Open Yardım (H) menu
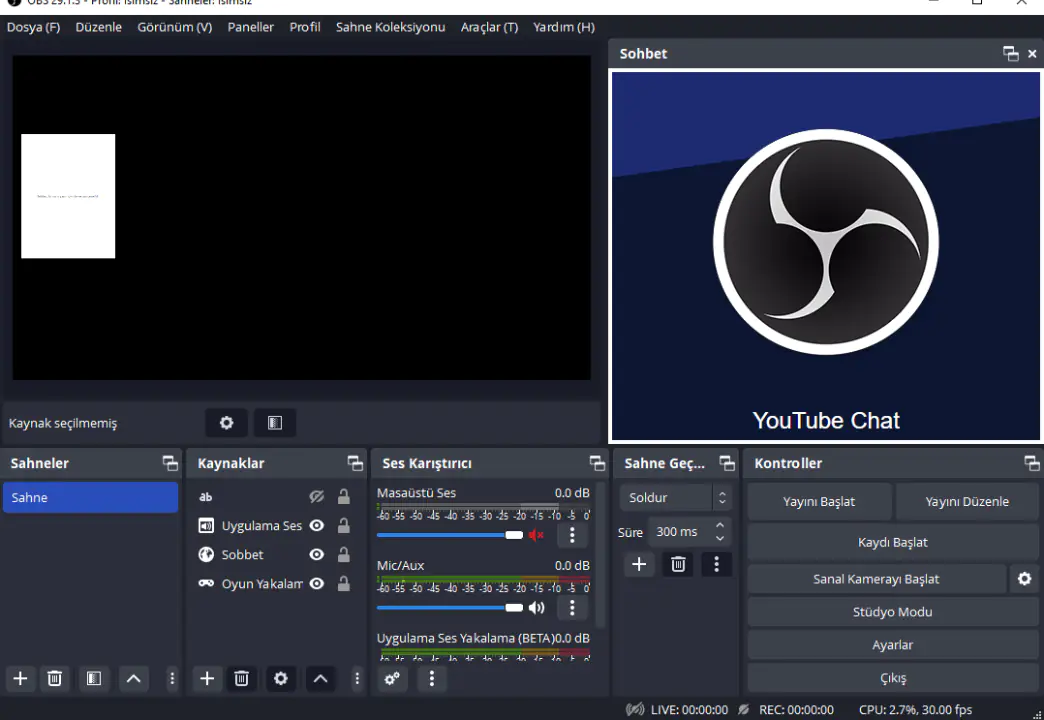Image resolution: width=1044 pixels, height=720 pixels. pos(564,27)
